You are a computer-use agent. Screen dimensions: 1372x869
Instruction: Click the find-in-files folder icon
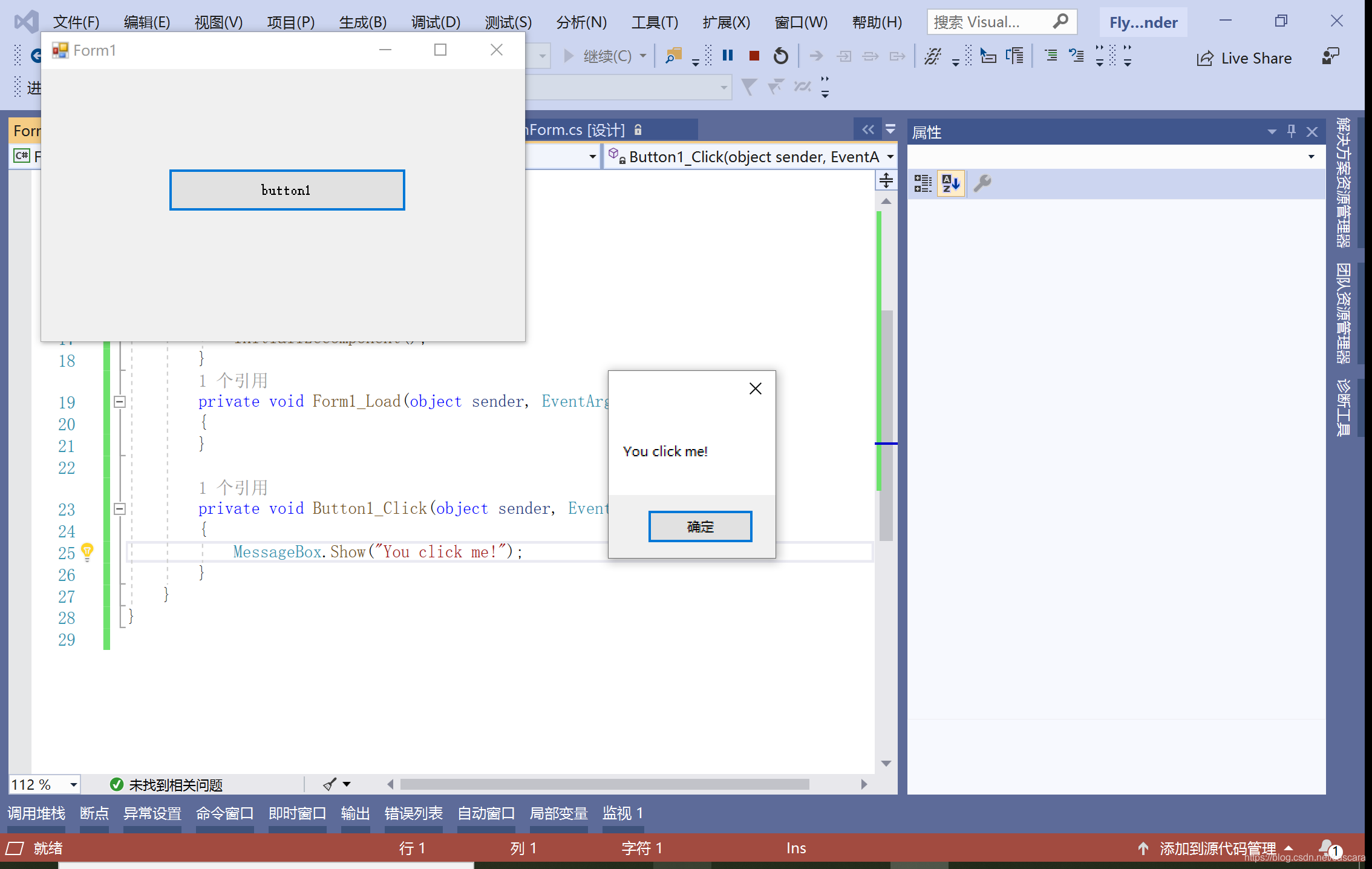[673, 56]
